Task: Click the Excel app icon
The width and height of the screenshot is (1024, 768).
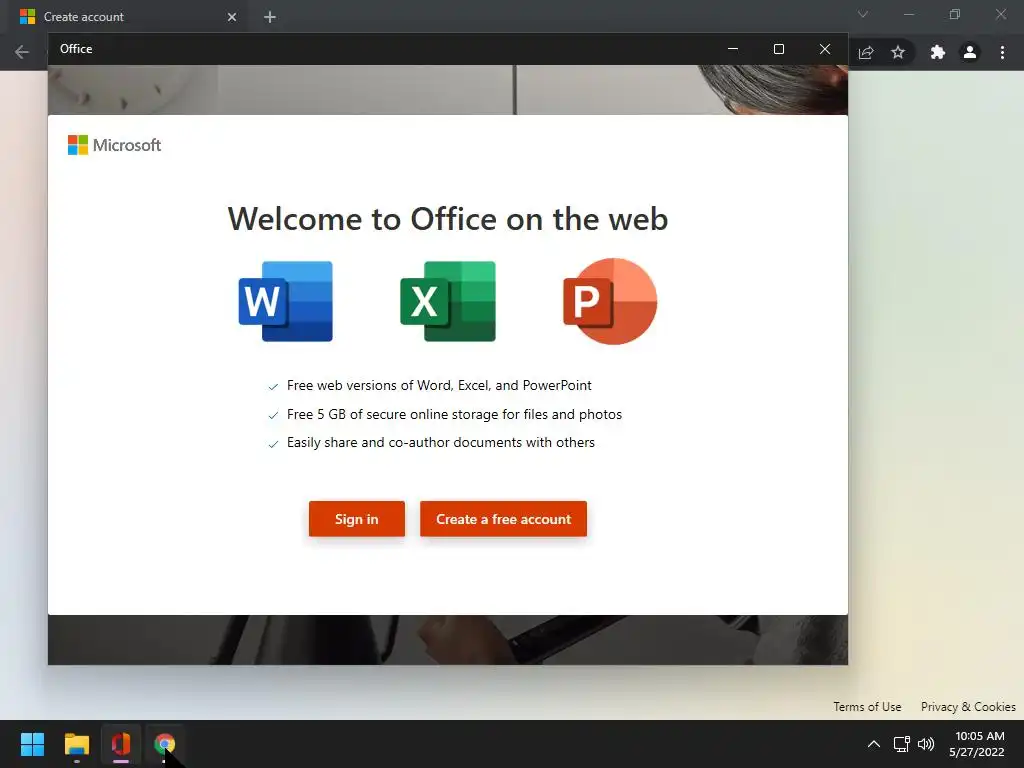Action: click(448, 301)
